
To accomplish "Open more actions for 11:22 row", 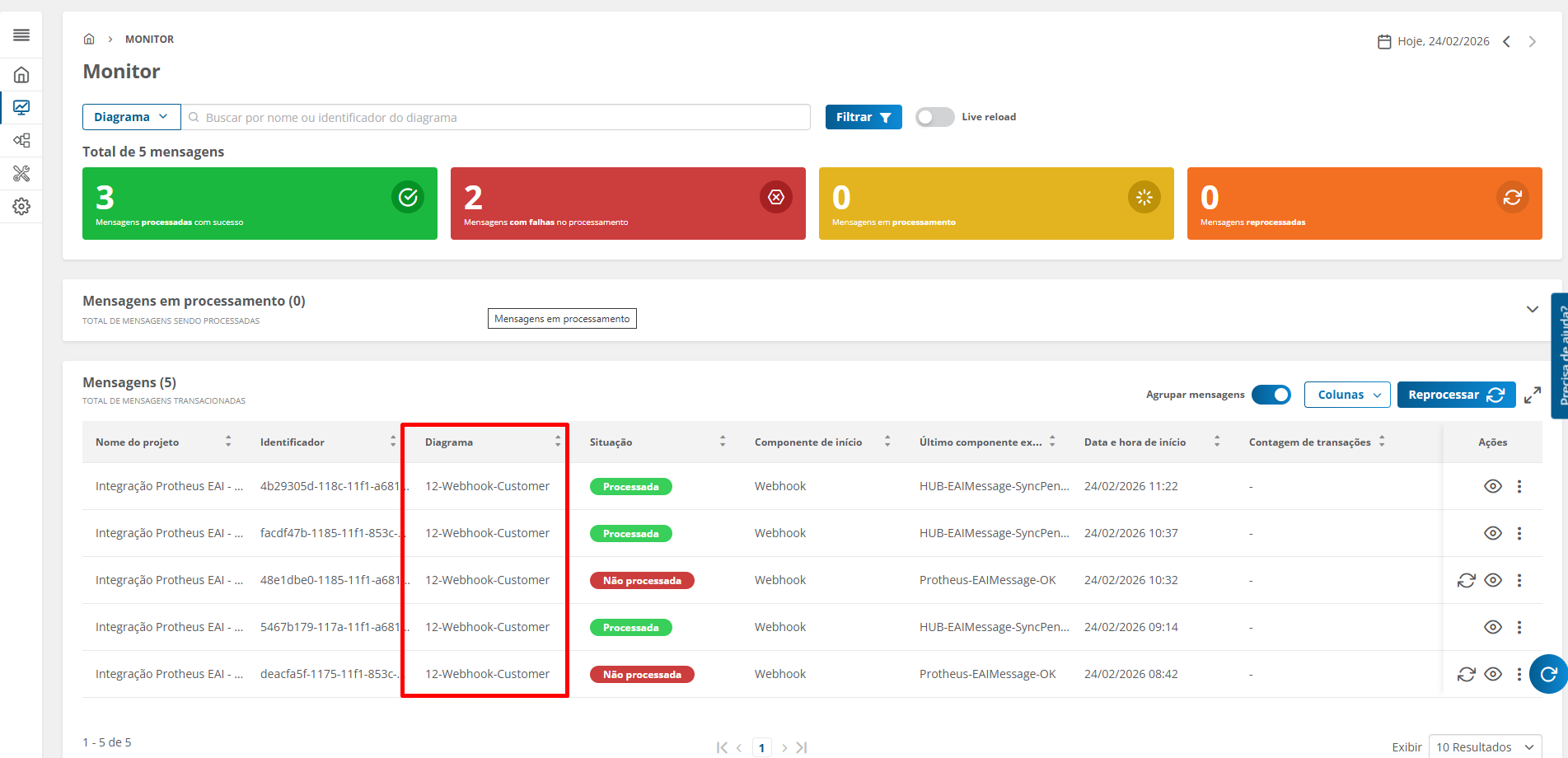I will pyautogui.click(x=1519, y=486).
